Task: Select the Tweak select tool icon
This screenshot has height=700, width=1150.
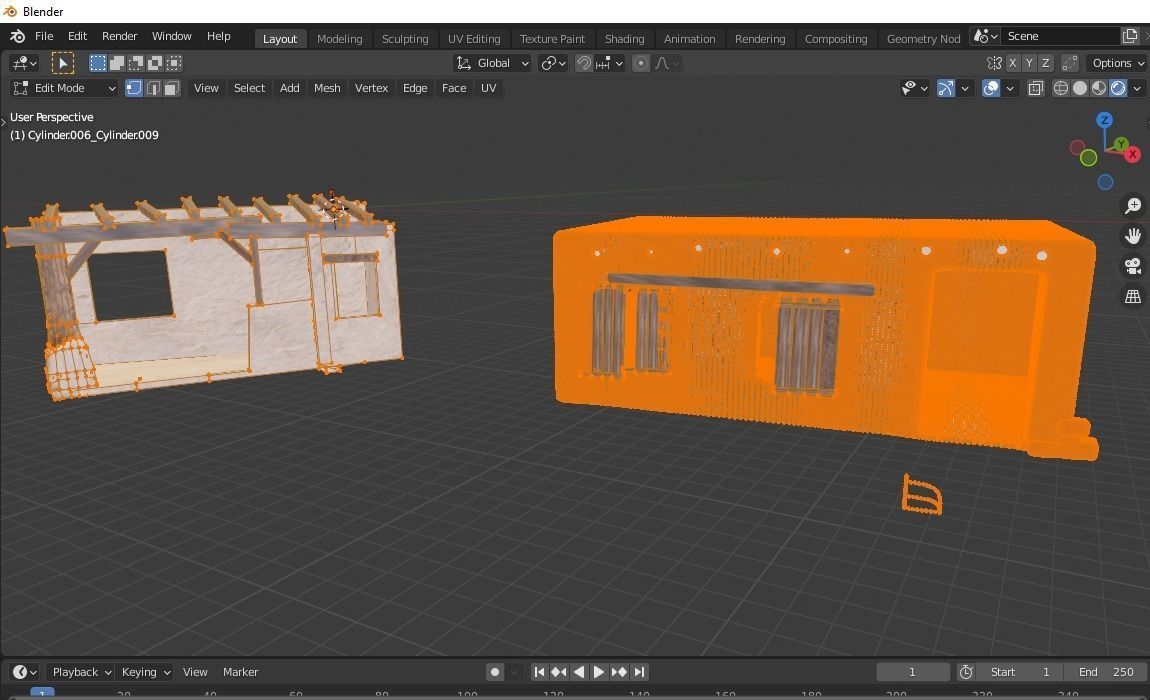Action: (62, 63)
